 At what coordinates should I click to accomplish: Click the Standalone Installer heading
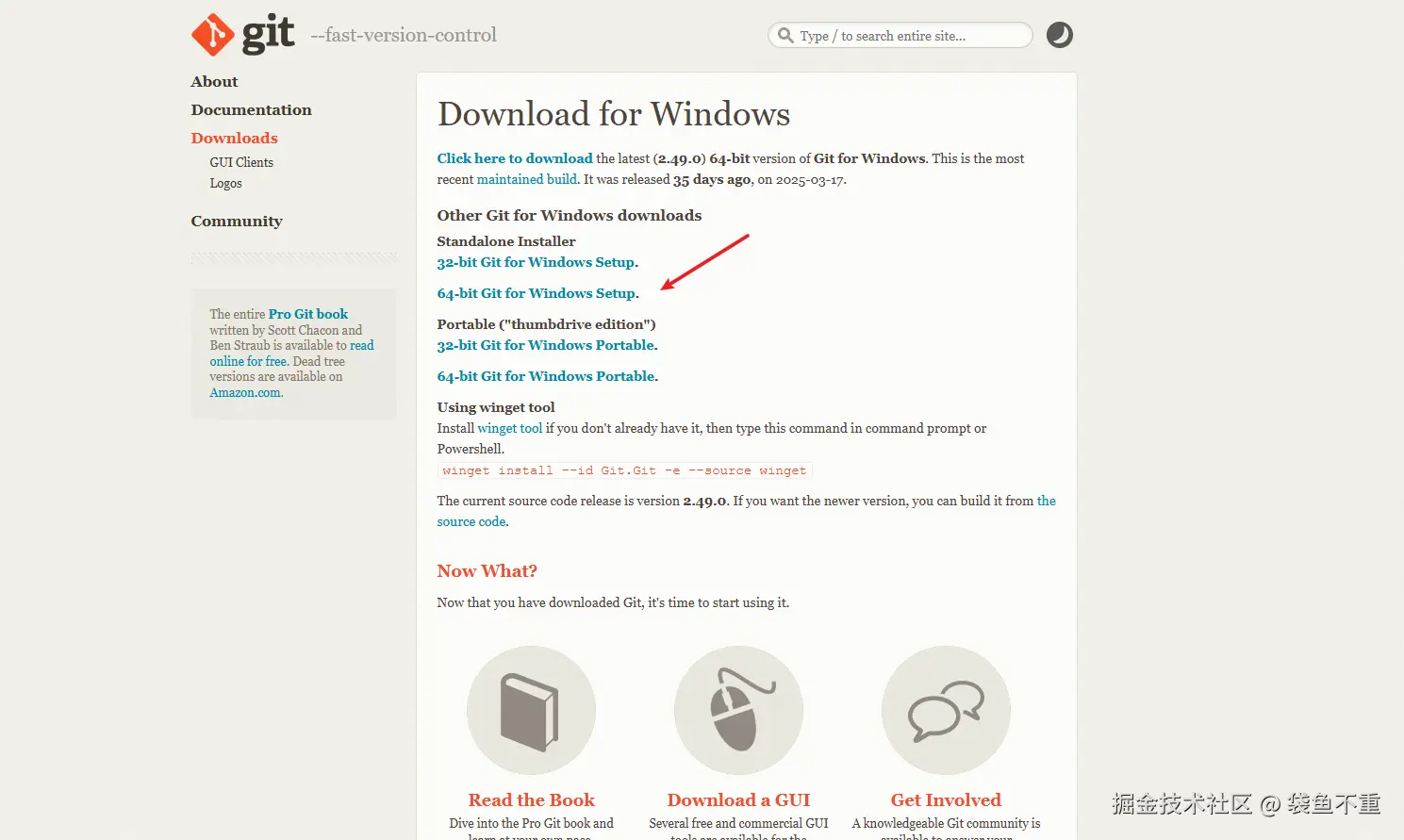click(x=506, y=241)
